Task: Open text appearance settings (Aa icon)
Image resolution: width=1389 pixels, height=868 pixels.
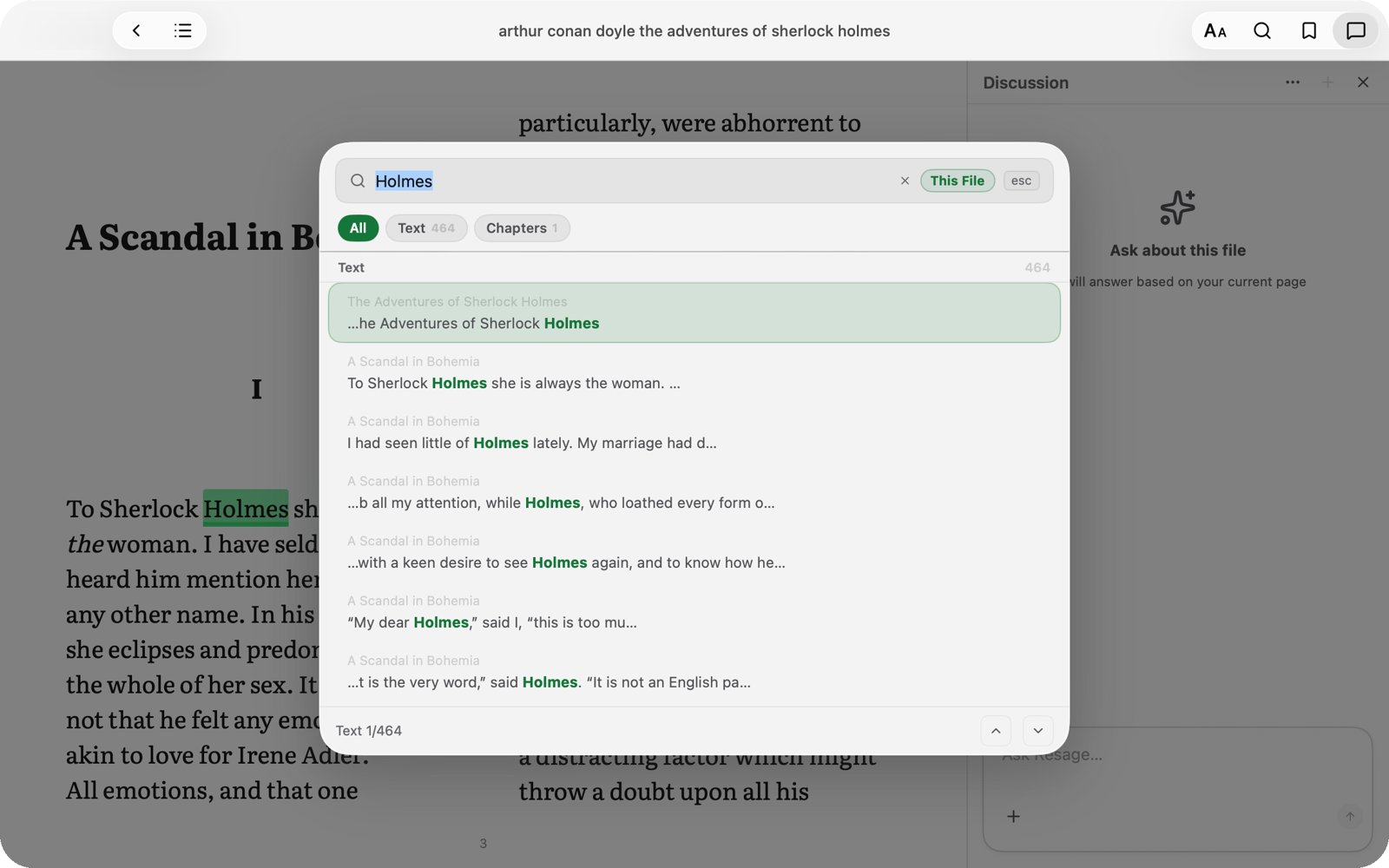Action: (1215, 30)
